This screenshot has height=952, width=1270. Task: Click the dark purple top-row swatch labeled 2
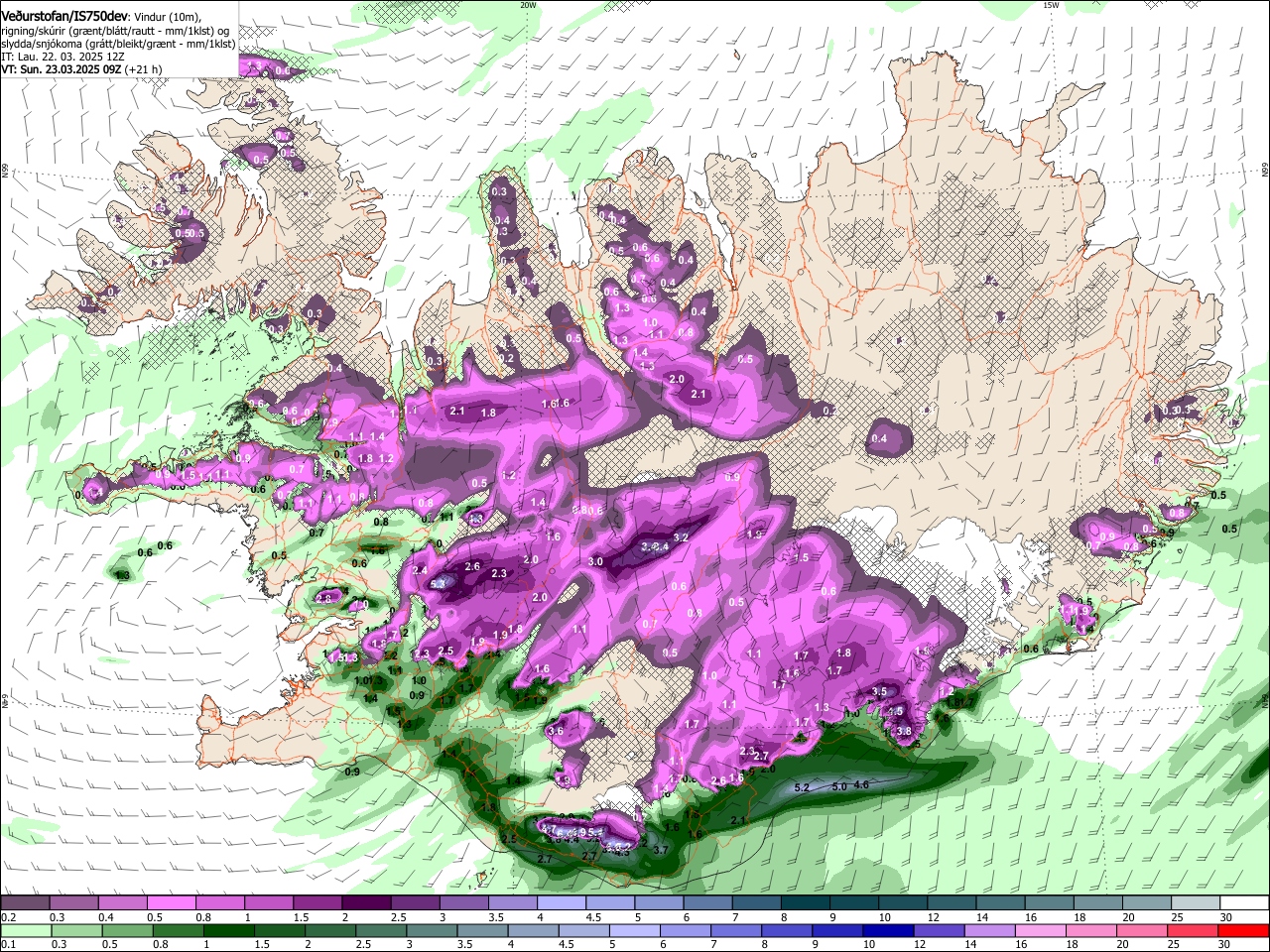[x=365, y=903]
